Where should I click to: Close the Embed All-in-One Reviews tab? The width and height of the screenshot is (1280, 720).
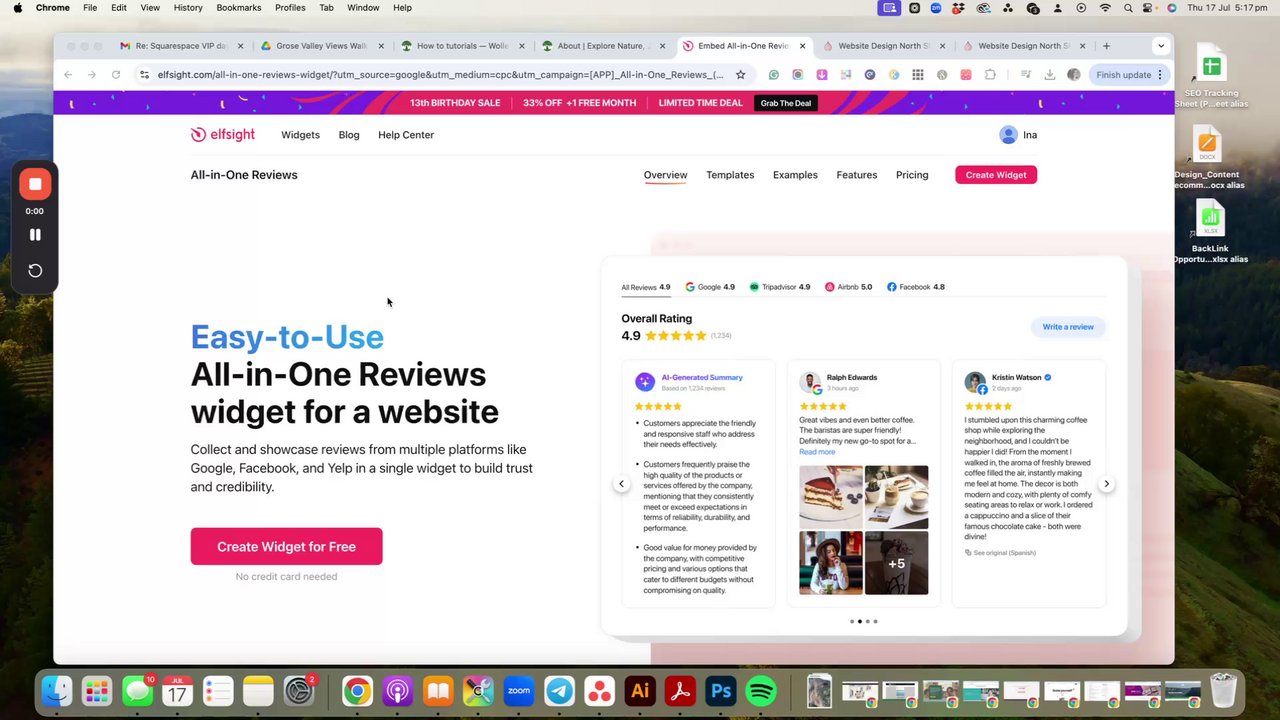[802, 46]
